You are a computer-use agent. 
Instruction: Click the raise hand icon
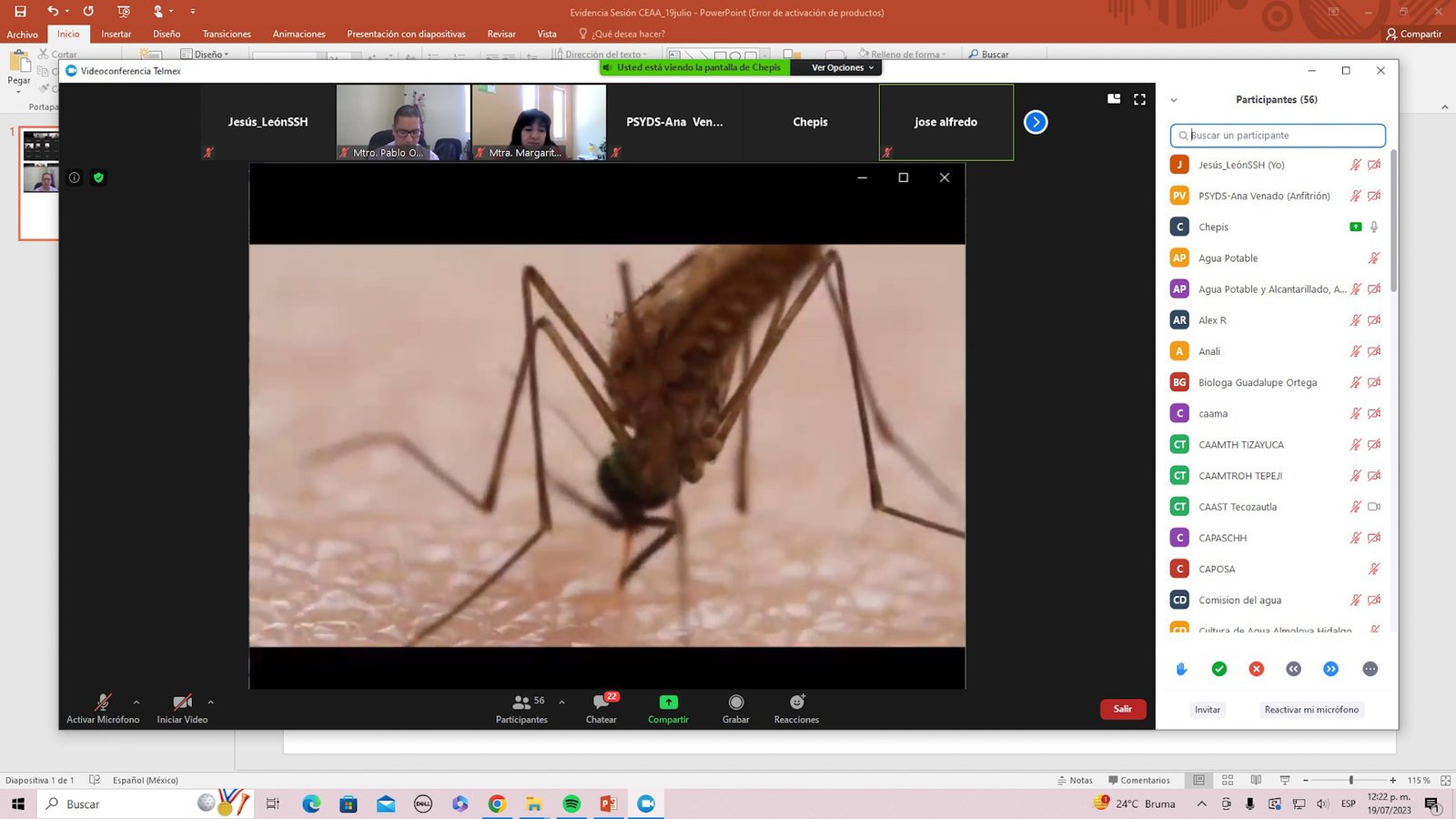coord(1181,669)
